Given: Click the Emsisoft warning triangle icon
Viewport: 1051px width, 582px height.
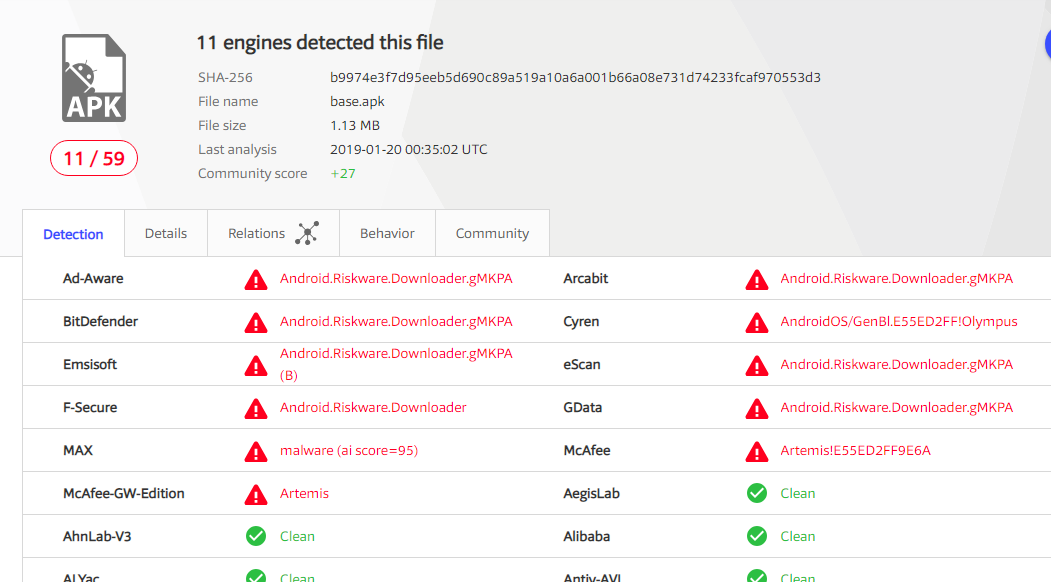Looking at the screenshot, I should 256,365.
